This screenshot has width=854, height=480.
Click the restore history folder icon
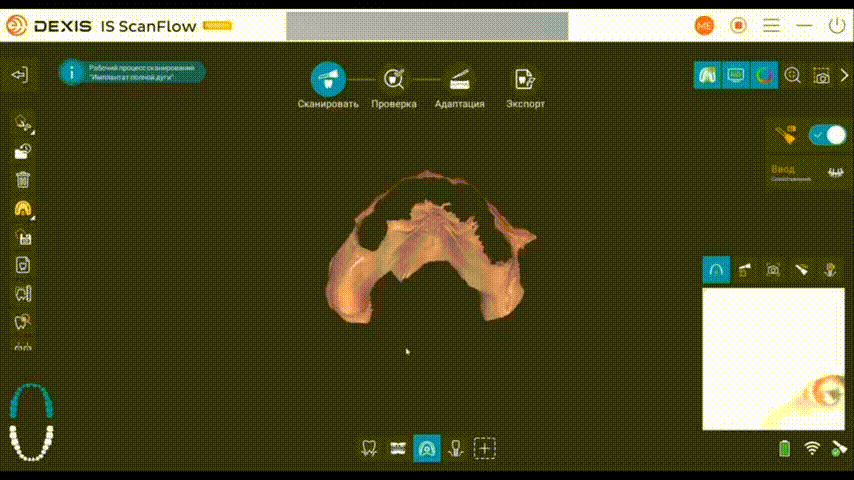tap(23, 151)
